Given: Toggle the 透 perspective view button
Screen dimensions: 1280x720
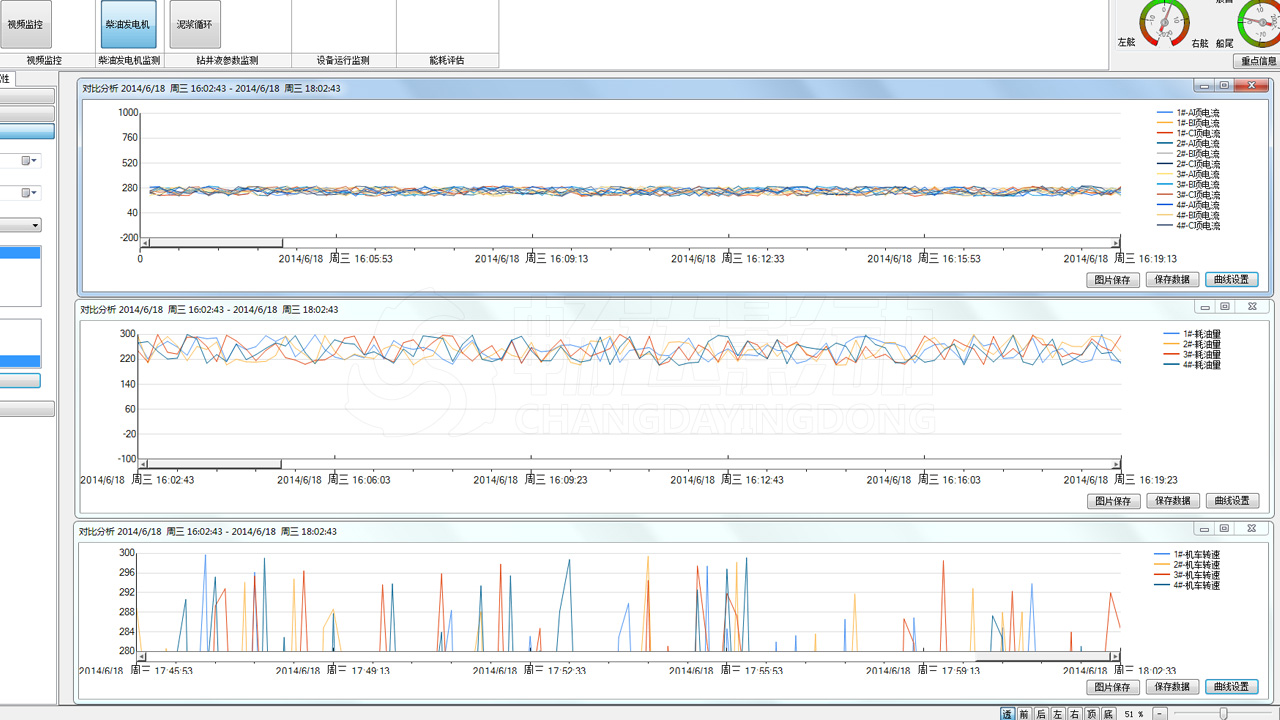Looking at the screenshot, I should click(1007, 714).
